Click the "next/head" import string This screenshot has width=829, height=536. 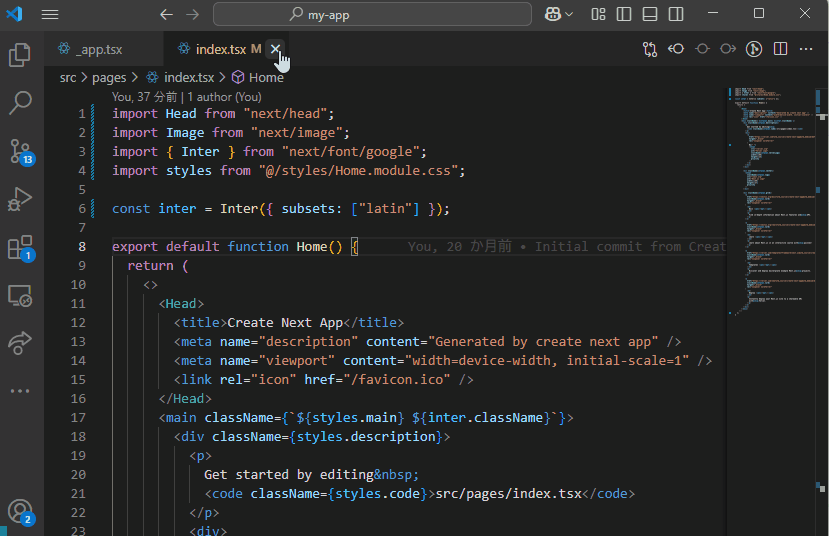[285, 114]
